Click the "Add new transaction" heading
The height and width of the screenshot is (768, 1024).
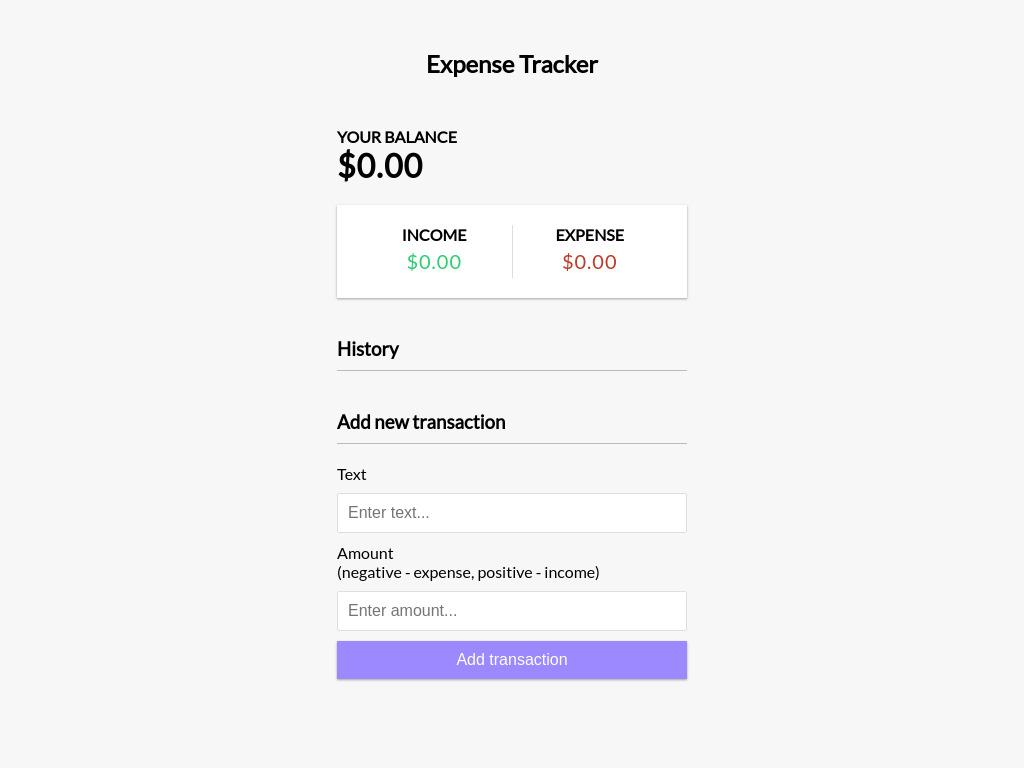(421, 422)
